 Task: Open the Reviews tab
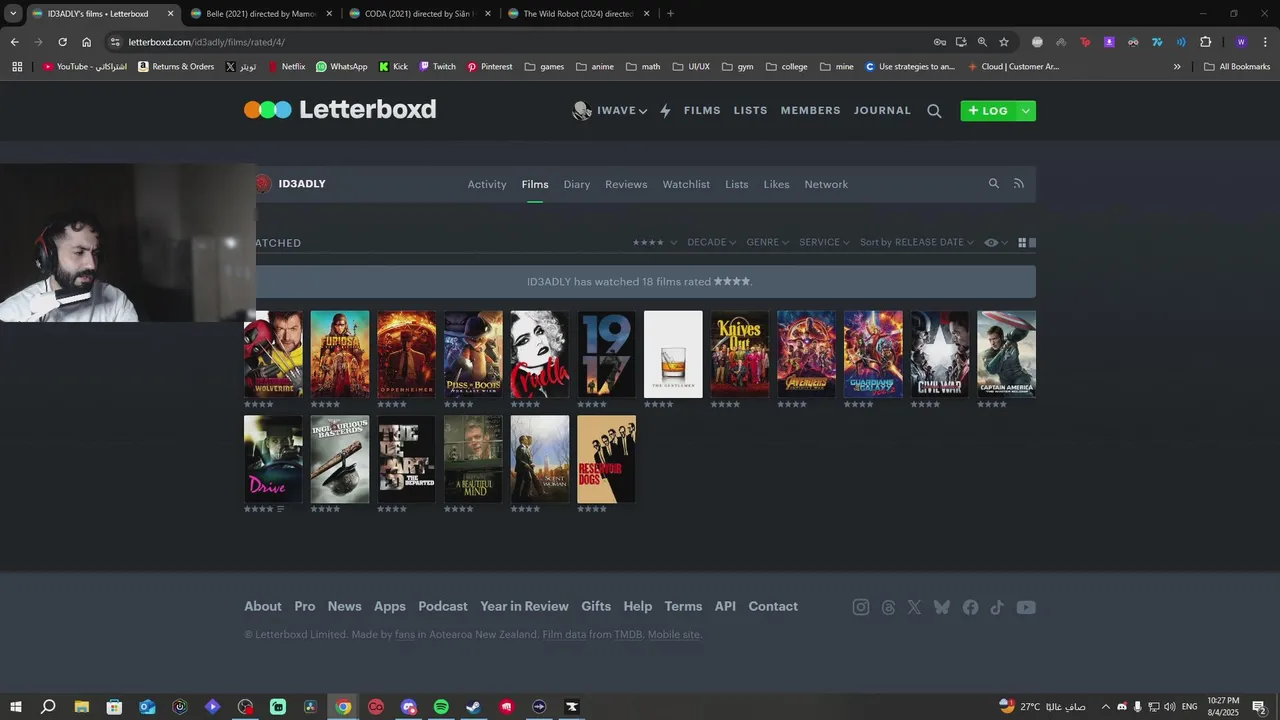point(626,184)
